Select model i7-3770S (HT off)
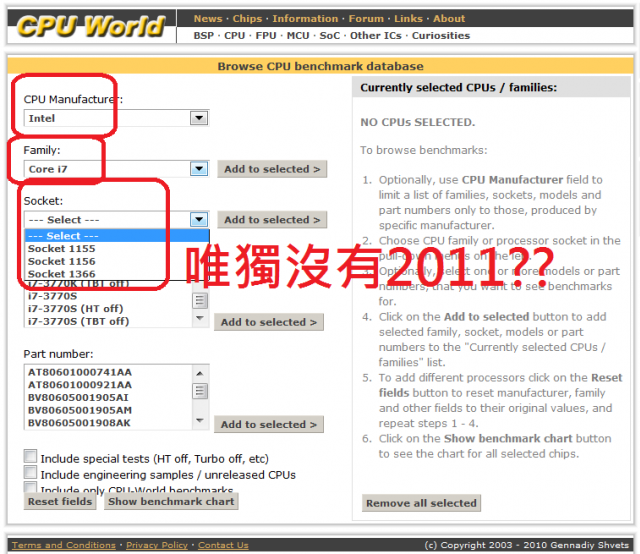This screenshot has width=640, height=554. coord(108,309)
